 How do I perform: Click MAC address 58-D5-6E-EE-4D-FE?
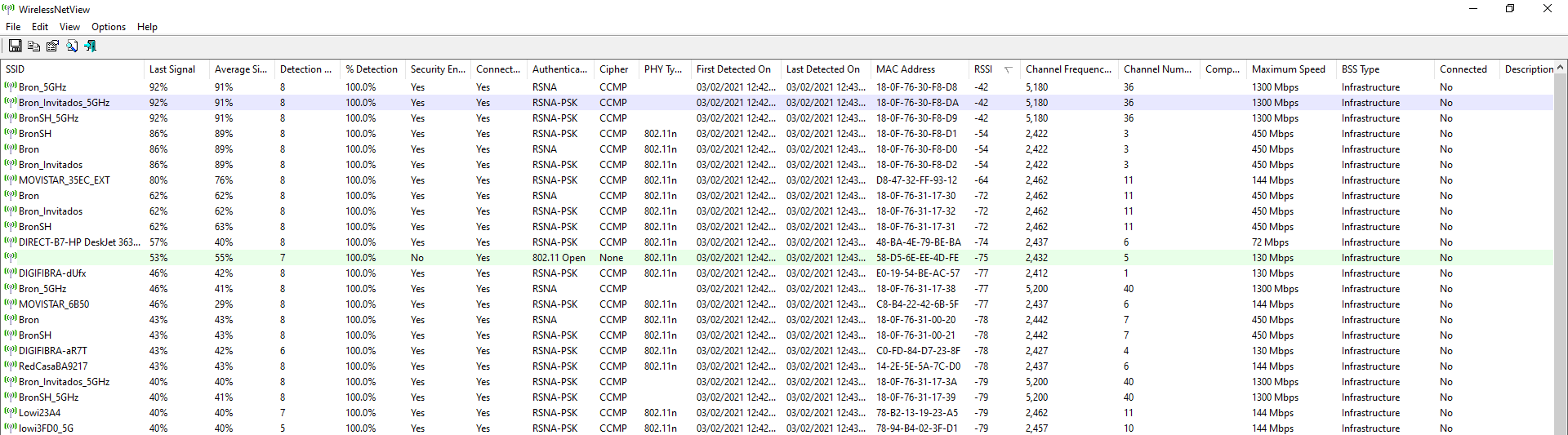918,258
